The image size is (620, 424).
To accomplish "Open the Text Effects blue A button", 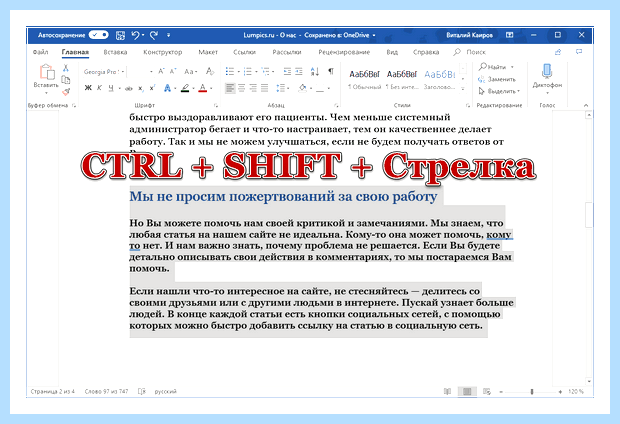I will [167, 88].
